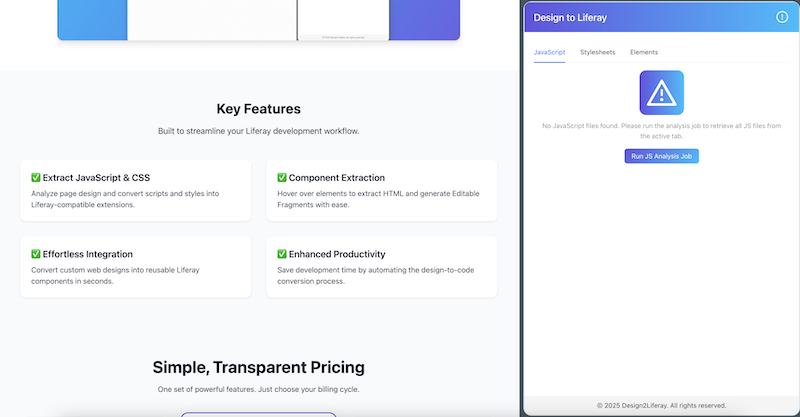Click the Design to Liferay panel title
800x417 pixels.
pos(570,17)
